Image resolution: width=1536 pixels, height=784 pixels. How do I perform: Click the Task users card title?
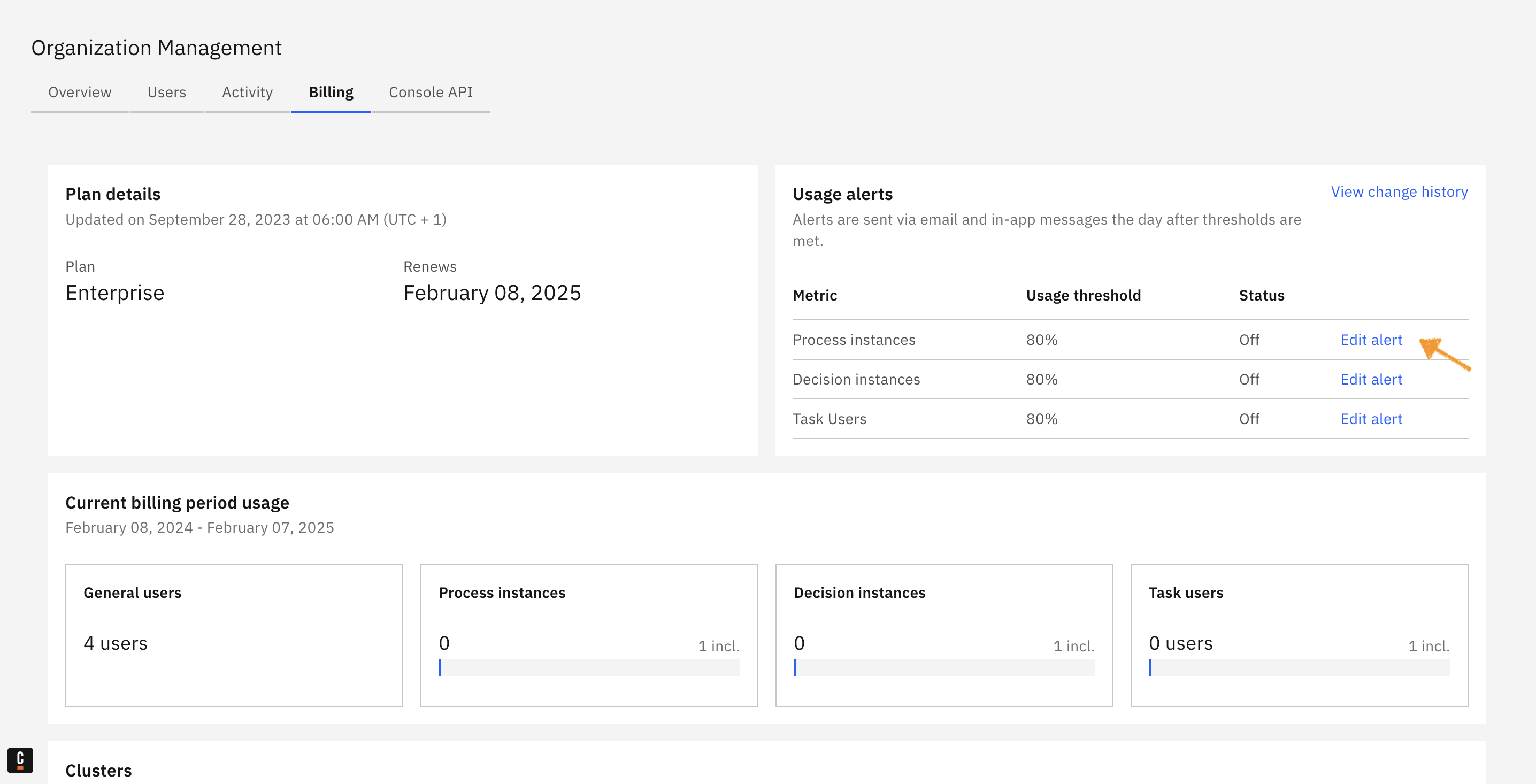point(1185,593)
